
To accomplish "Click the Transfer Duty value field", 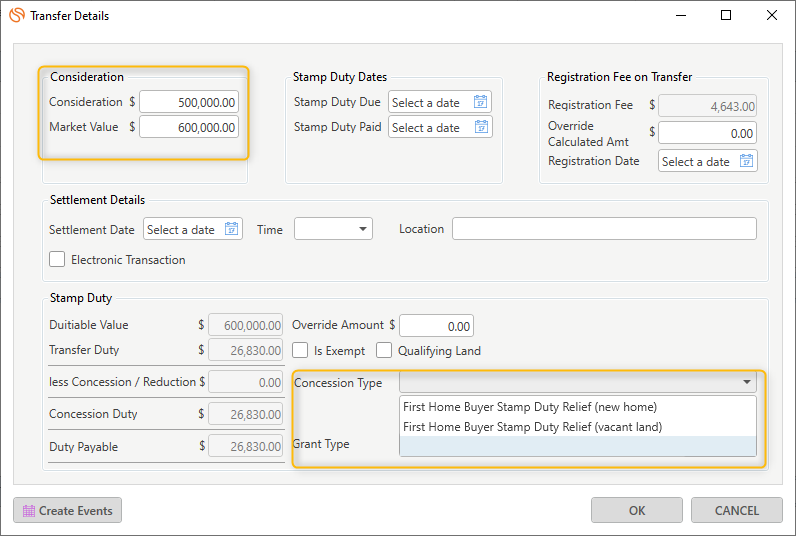I will tap(245, 350).
